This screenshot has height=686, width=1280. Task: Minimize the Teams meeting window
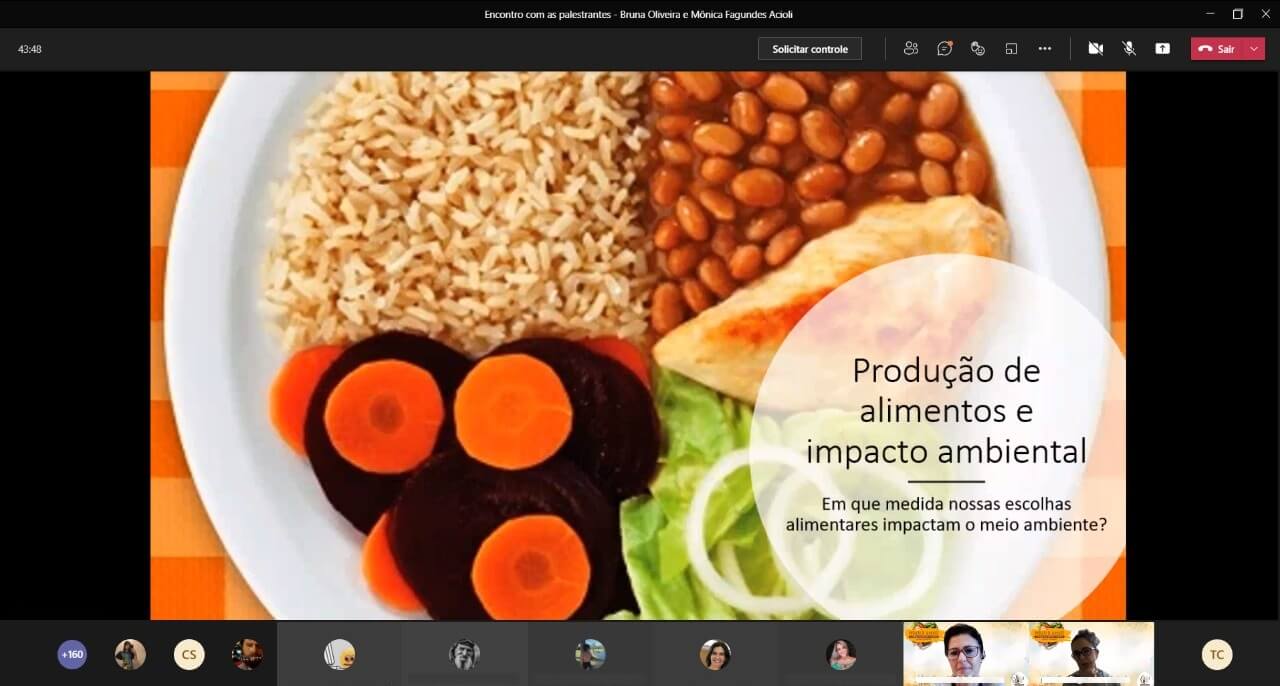(1209, 14)
